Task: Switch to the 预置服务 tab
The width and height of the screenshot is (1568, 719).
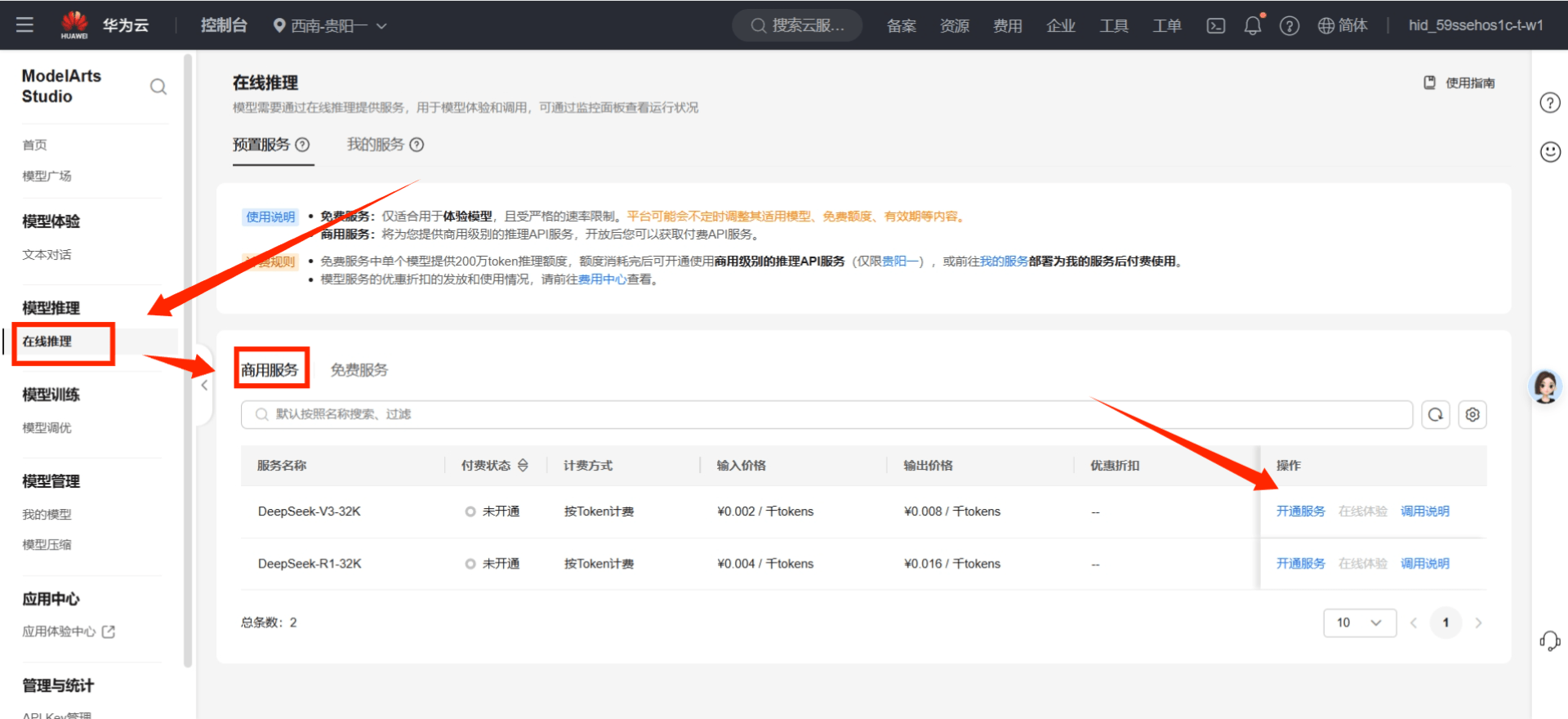Action: pyautogui.click(x=261, y=145)
